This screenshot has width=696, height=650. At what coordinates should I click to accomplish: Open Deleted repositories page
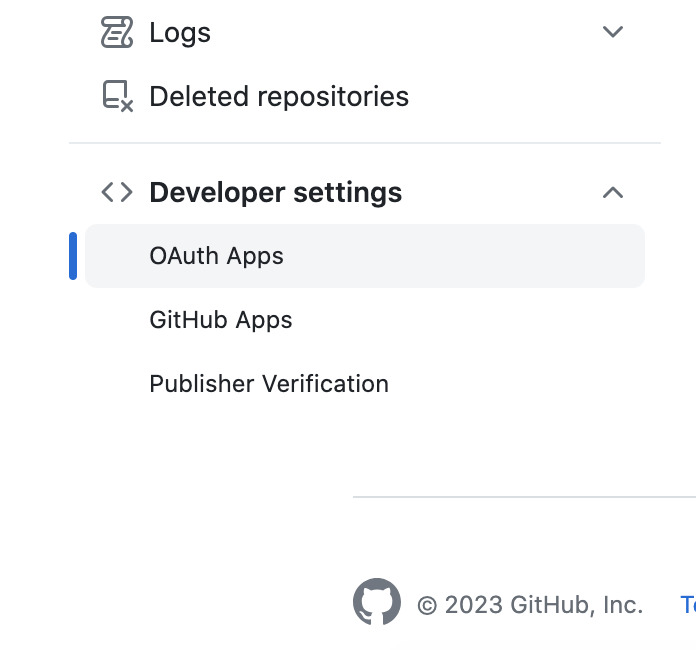(279, 96)
